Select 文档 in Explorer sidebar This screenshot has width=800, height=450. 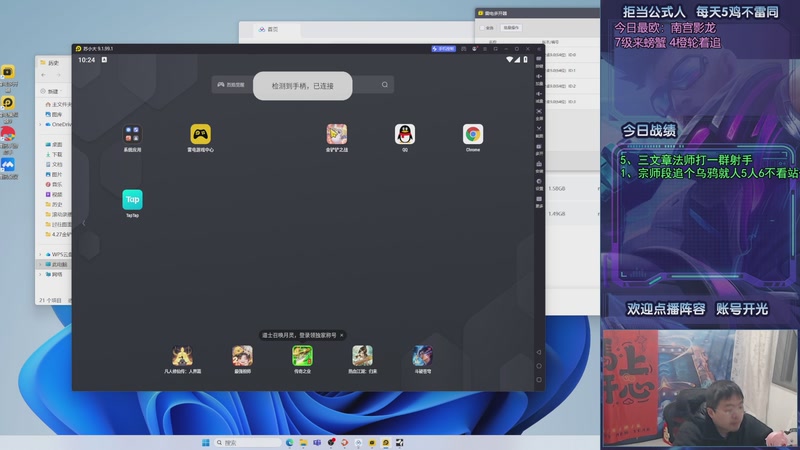(54, 164)
